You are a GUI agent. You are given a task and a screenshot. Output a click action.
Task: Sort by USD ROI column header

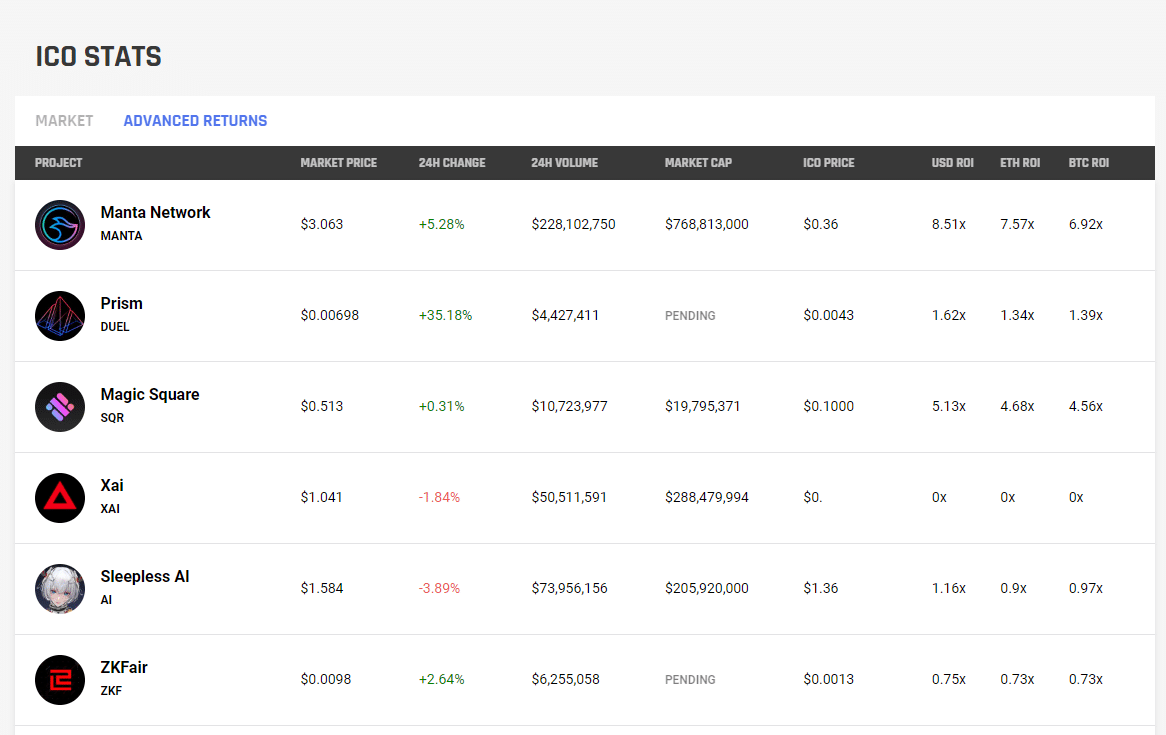pos(952,163)
